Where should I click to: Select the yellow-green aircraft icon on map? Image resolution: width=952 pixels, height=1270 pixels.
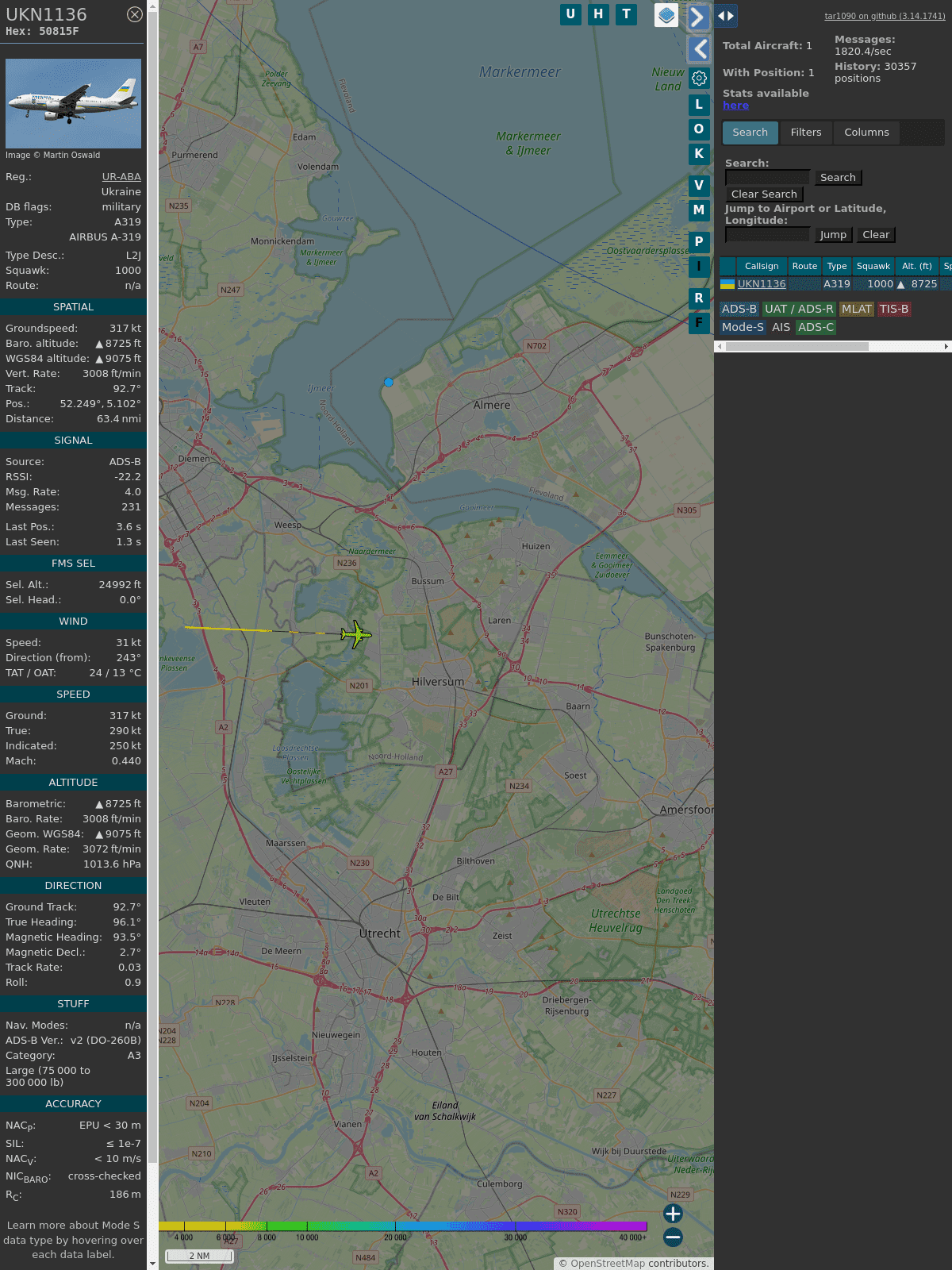pyautogui.click(x=356, y=634)
